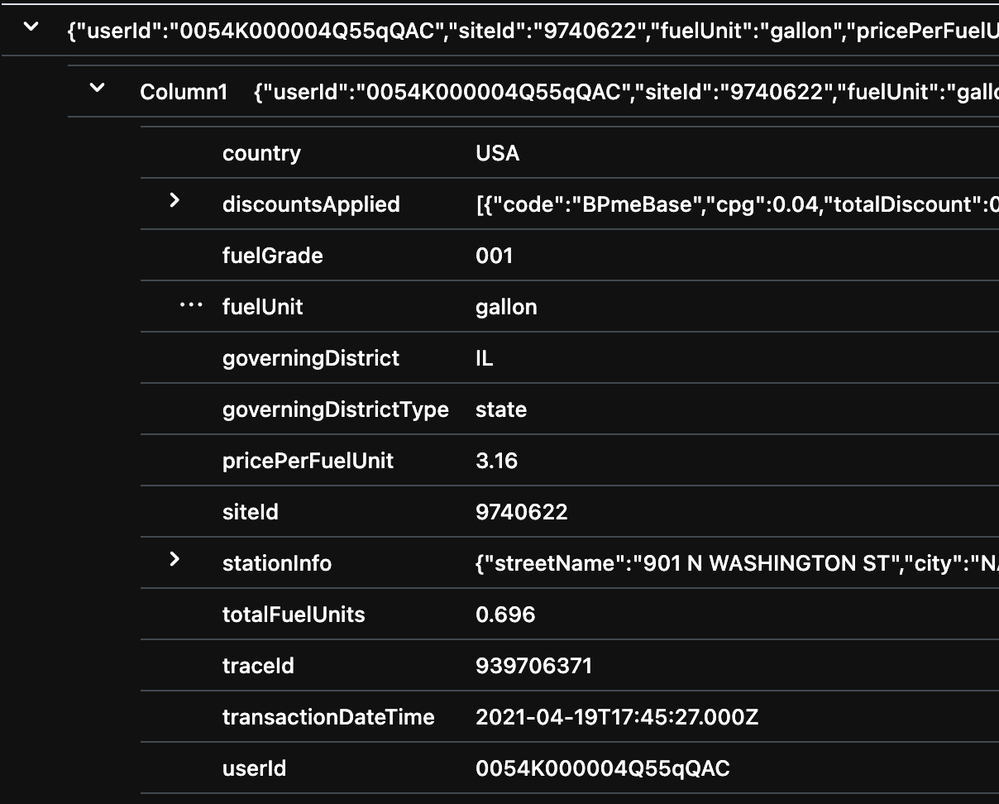Select the siteId row with 9740622
The height and width of the screenshot is (804, 999).
point(250,511)
